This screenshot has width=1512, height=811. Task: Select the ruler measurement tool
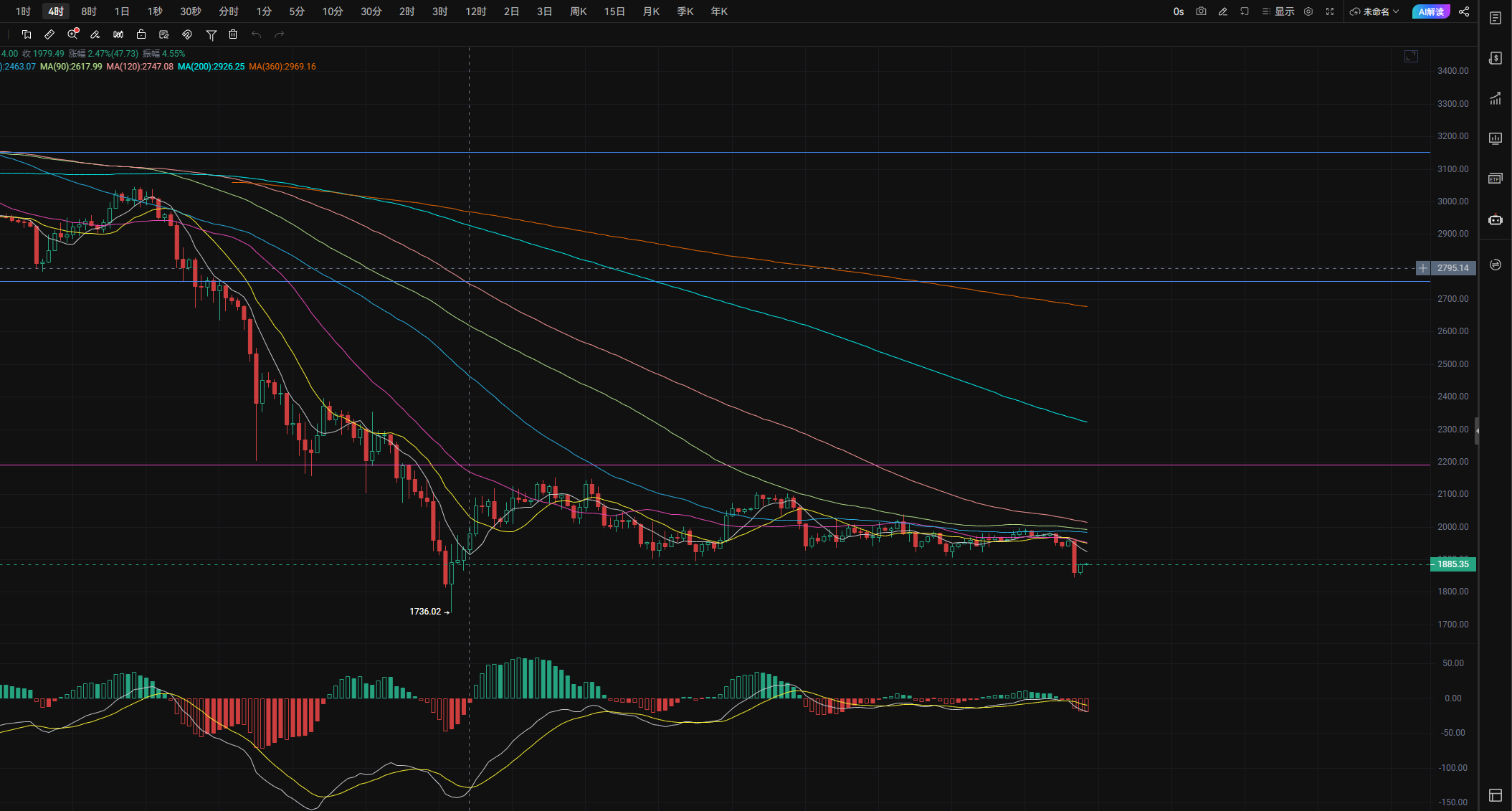[x=49, y=34]
